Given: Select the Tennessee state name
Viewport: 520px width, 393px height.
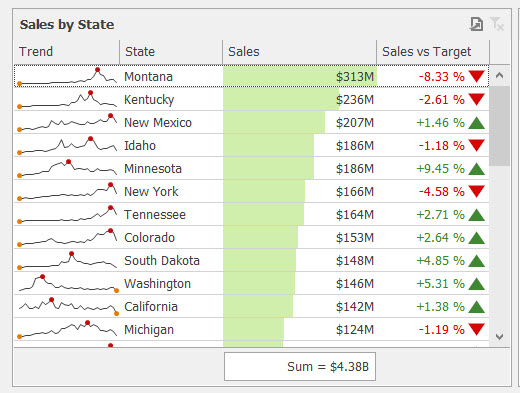Looking at the screenshot, I should point(155,215).
